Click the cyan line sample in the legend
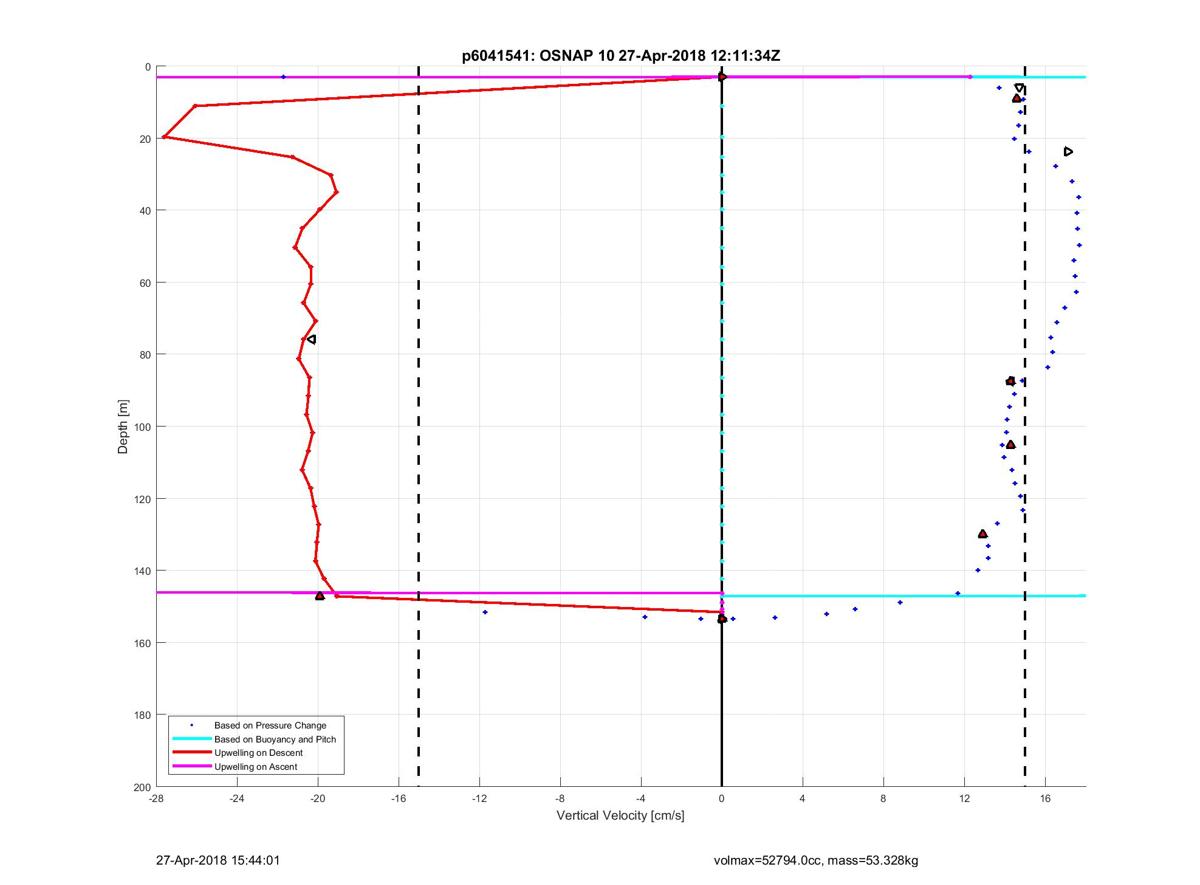This screenshot has height=885, width=1200. [x=191, y=739]
